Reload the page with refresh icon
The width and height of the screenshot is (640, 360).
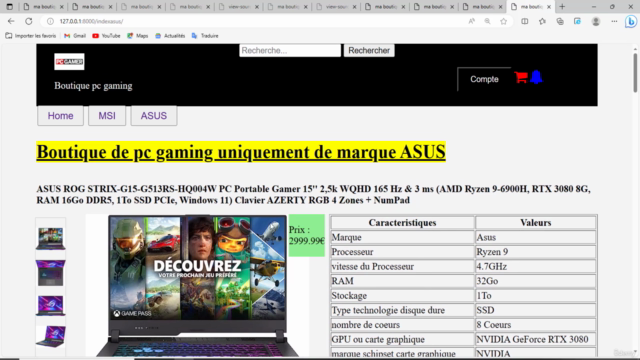(29, 21)
